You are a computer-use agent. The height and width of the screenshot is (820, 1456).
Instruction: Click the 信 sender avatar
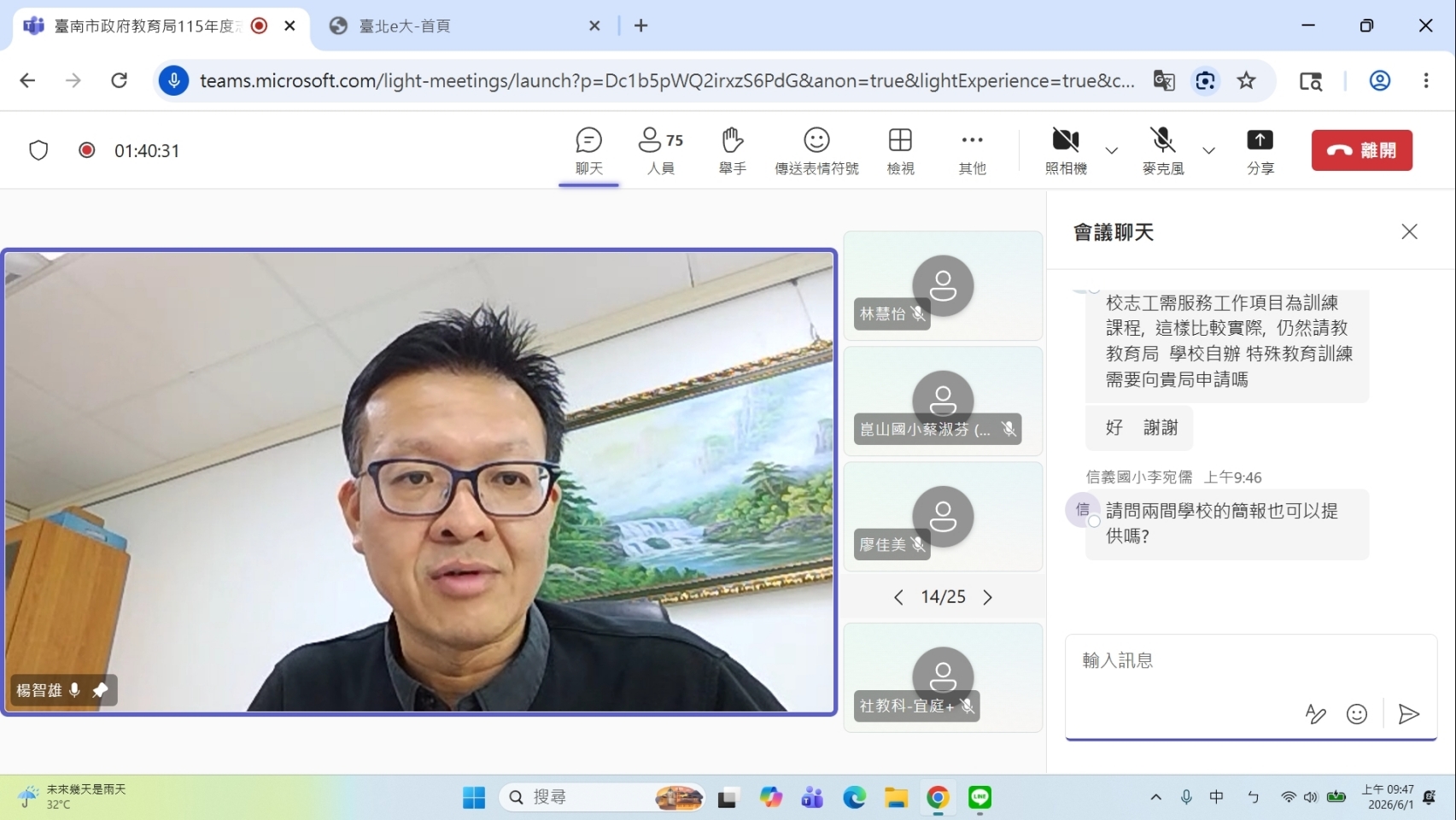(x=1082, y=510)
